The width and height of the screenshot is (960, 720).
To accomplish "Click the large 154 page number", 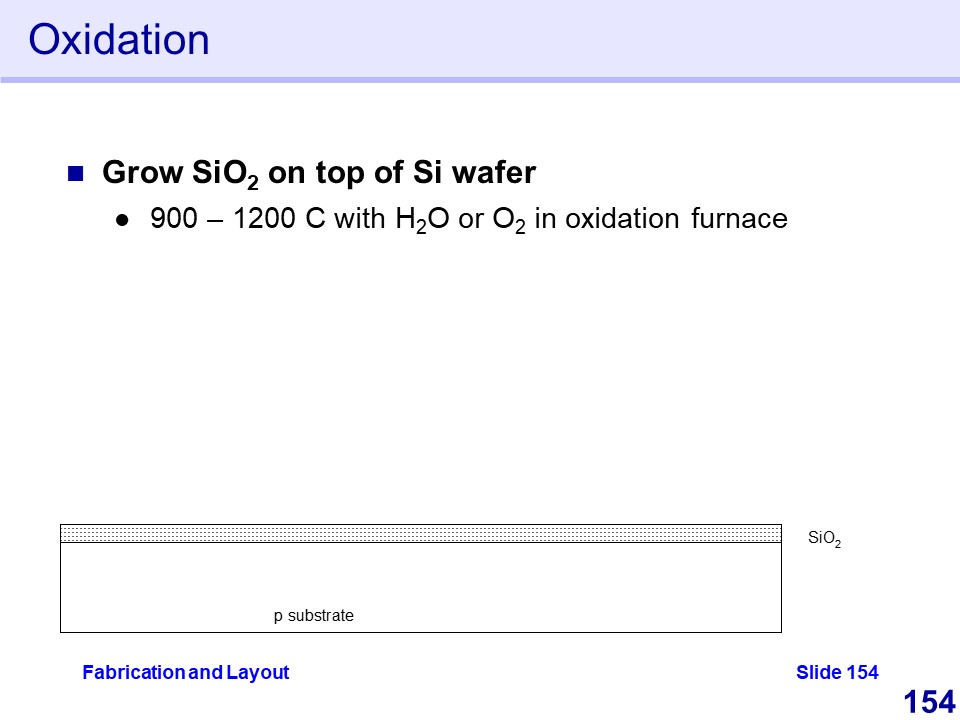I will pyautogui.click(x=929, y=702).
